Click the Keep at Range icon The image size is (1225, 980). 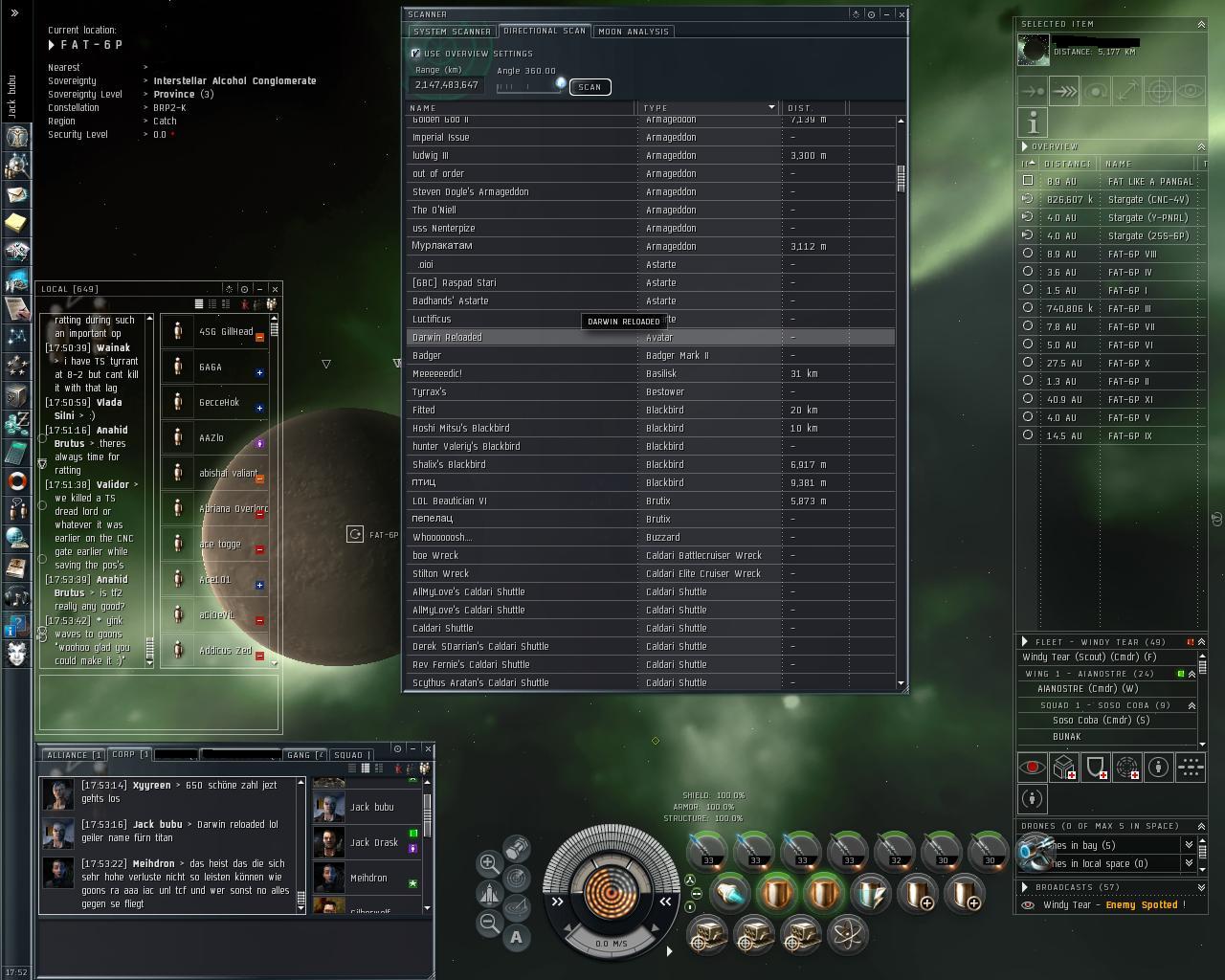[1127, 91]
